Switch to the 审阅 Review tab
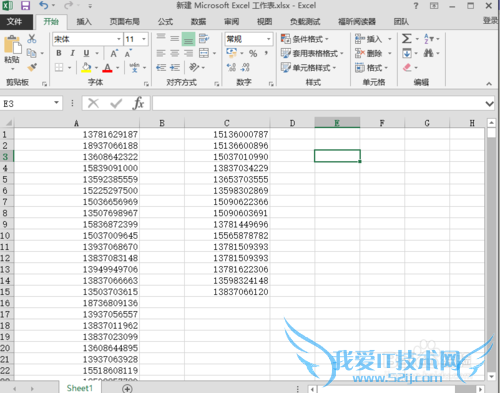The image size is (500, 393). pos(231,22)
